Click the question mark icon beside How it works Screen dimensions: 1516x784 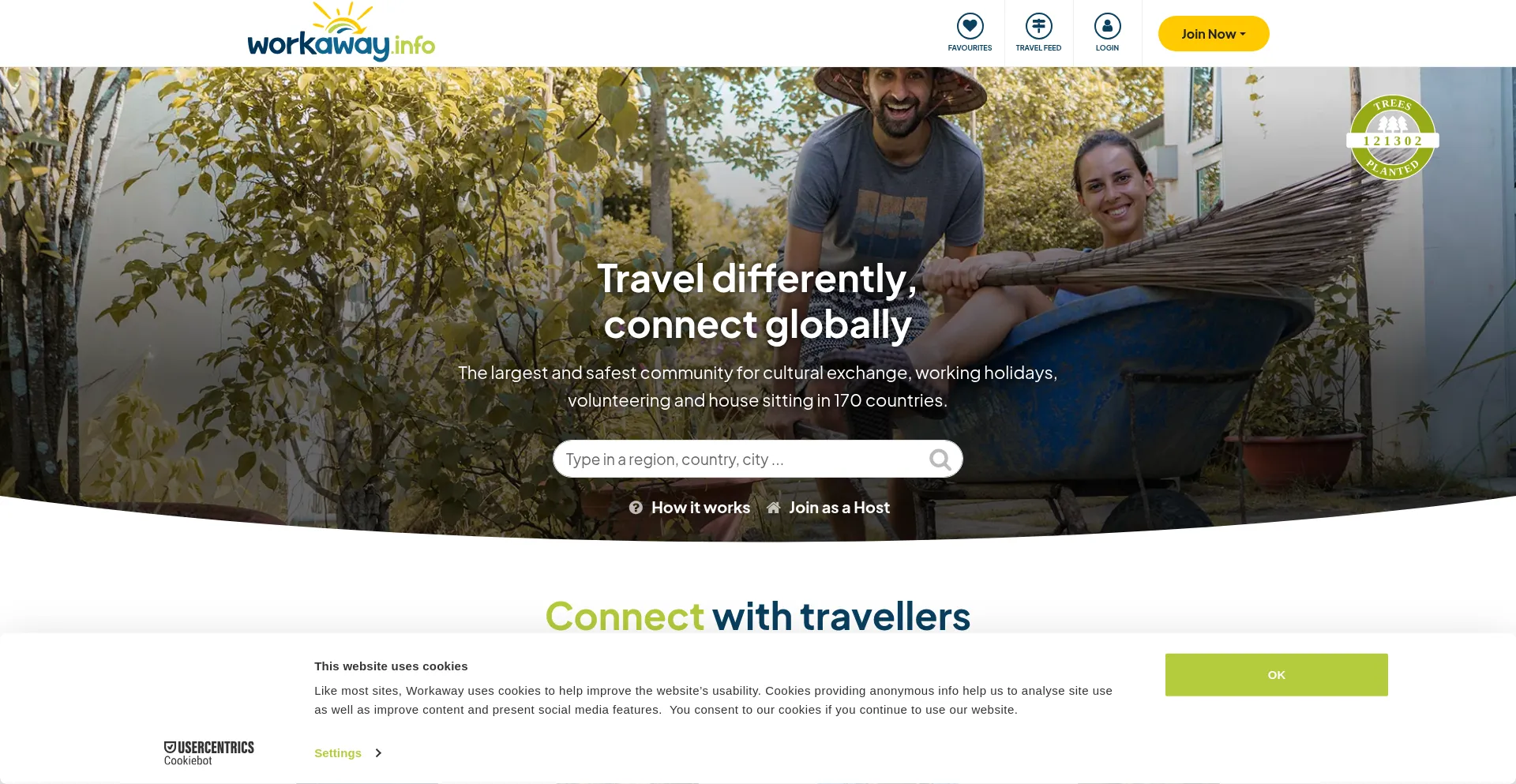(x=636, y=508)
